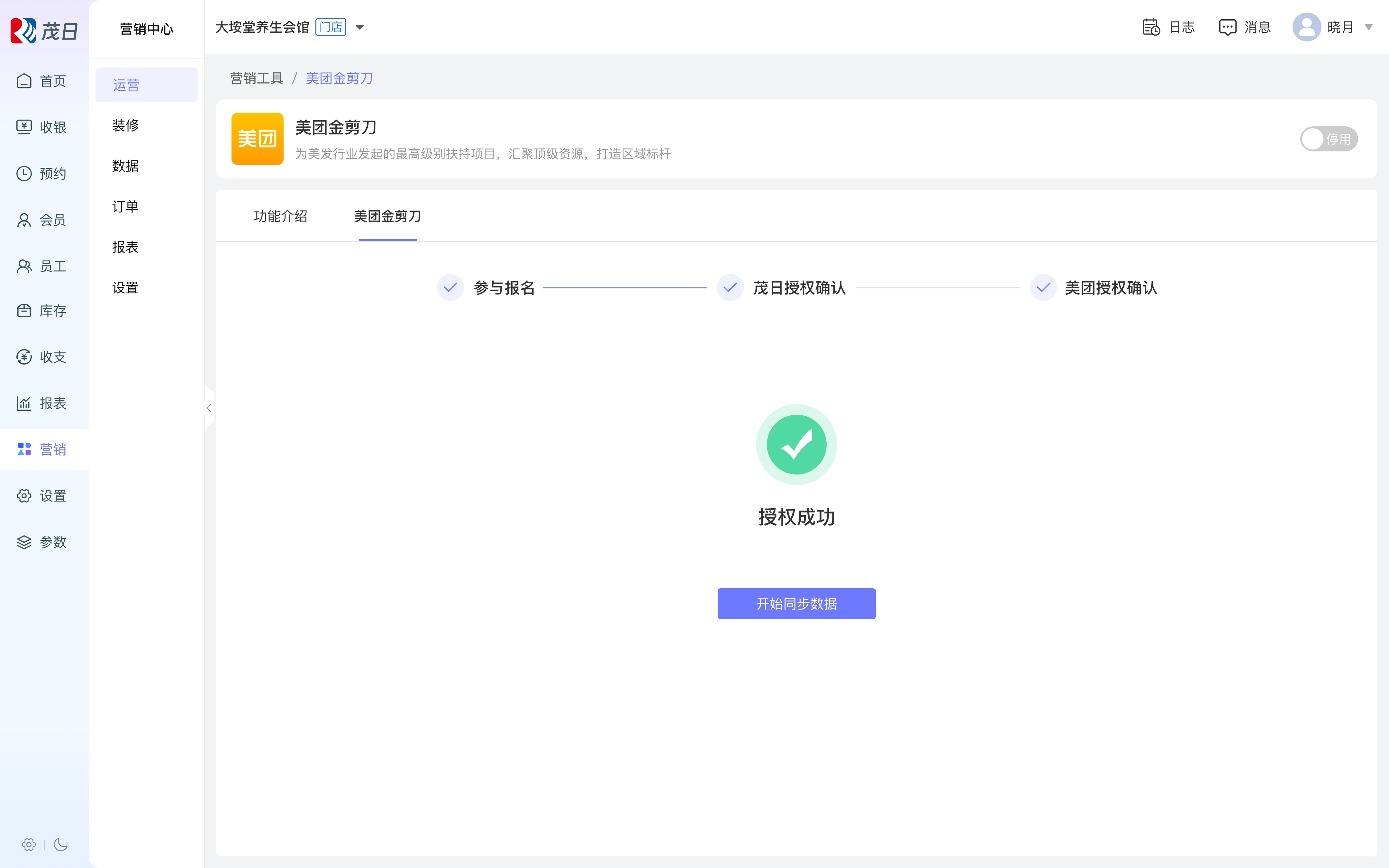1389x868 pixels.
Task: Click the 参与报名 step checkmark
Action: pos(450,287)
